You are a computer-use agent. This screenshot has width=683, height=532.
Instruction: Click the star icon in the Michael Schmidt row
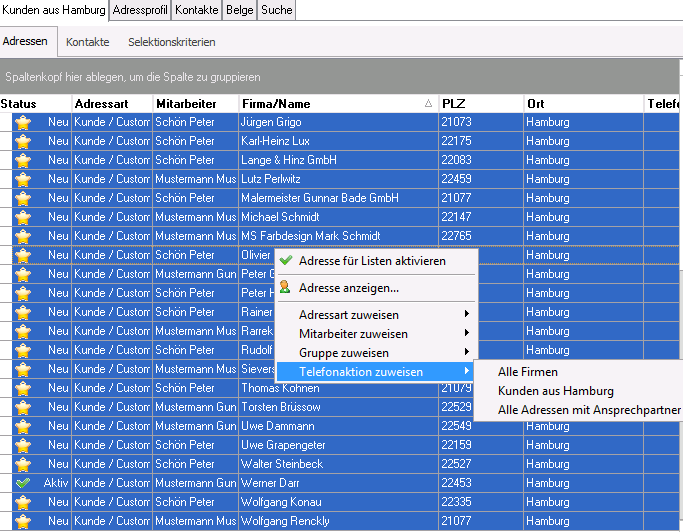[23, 217]
